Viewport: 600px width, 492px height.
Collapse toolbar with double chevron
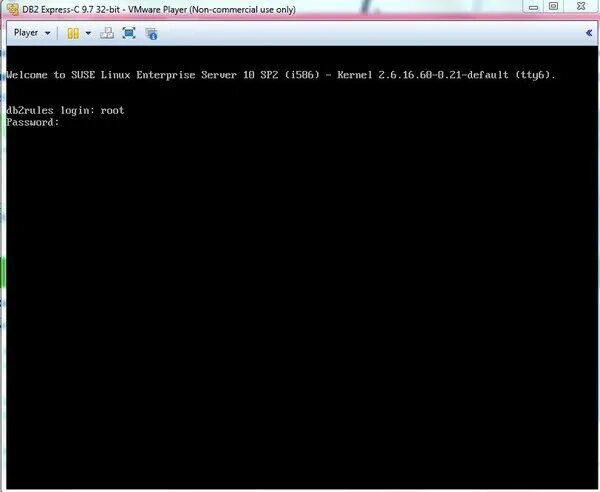tap(589, 33)
